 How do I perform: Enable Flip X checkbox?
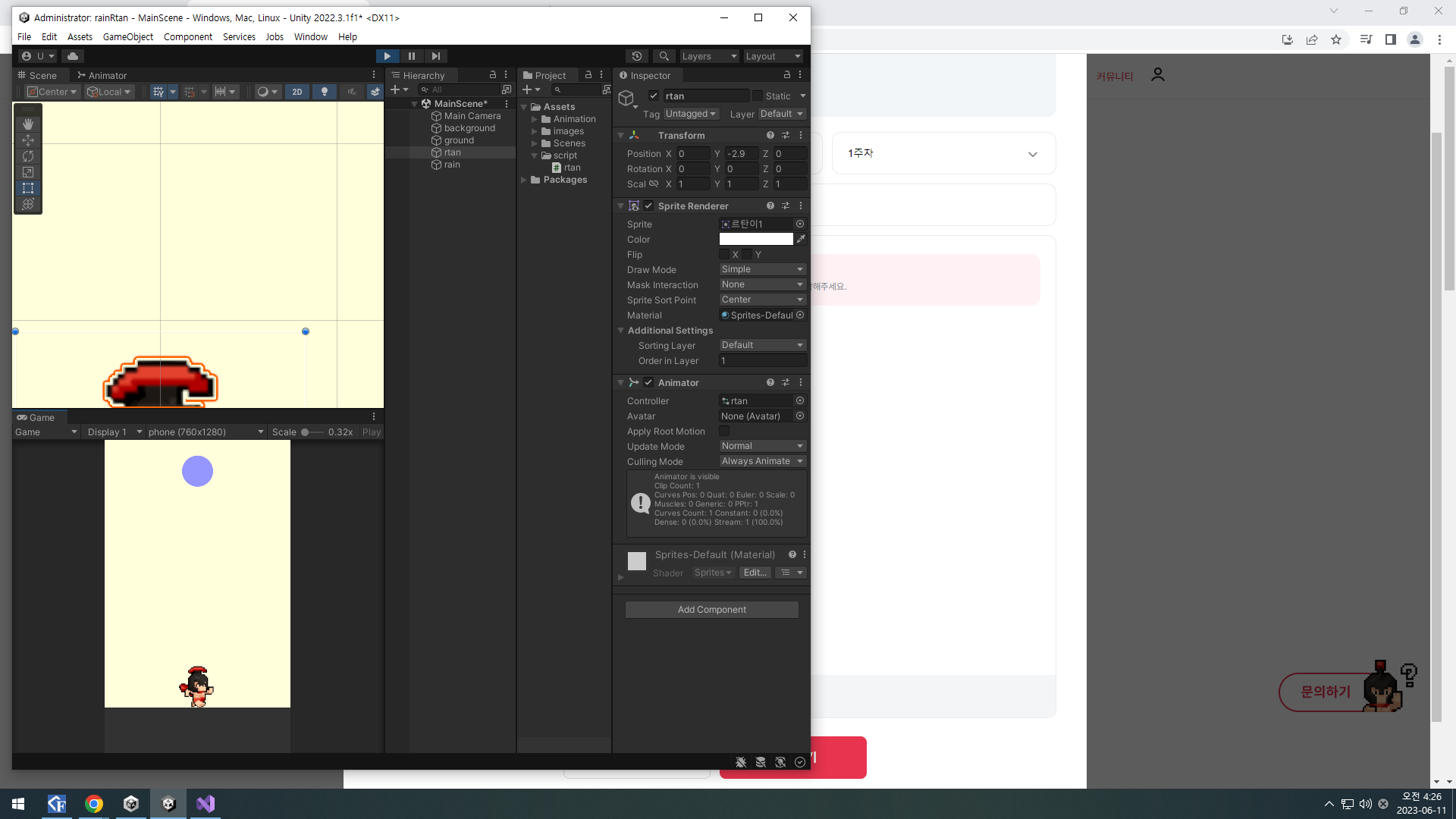pos(724,254)
